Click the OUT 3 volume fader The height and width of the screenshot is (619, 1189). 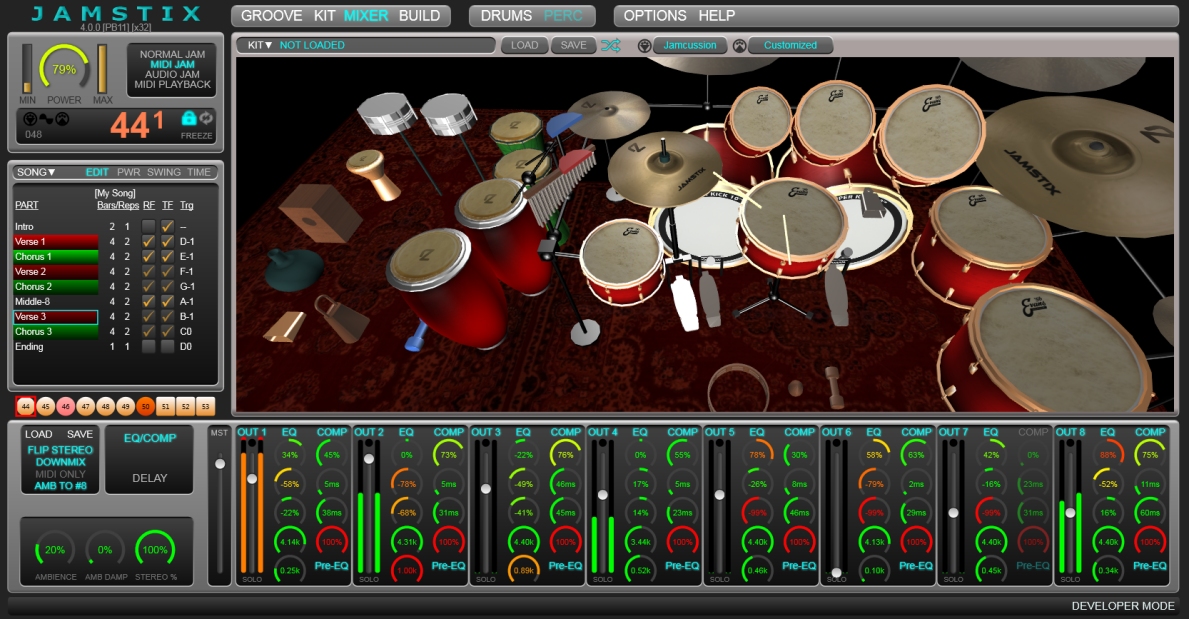click(486, 489)
